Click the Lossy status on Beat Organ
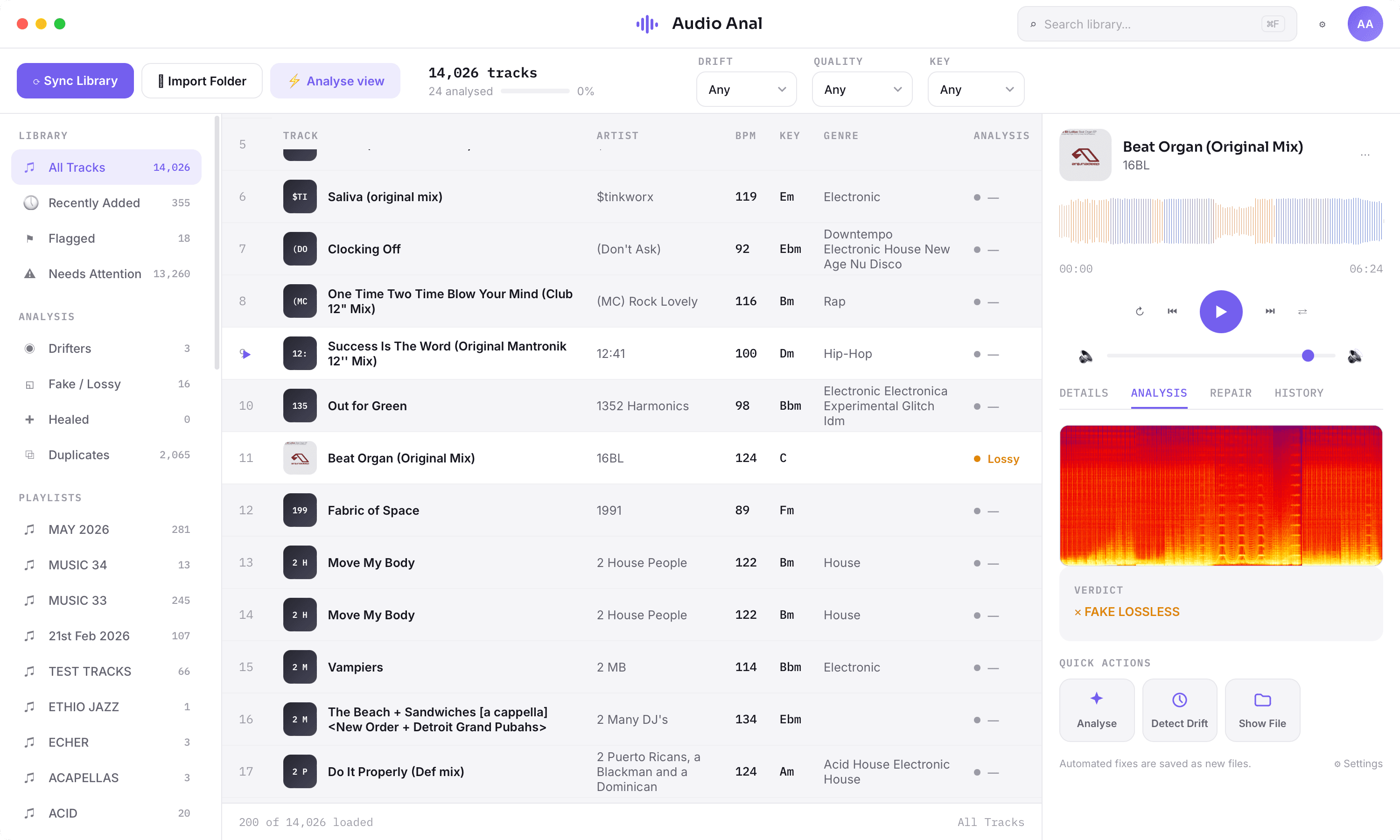Screen dimensions: 1400x840 (x=996, y=459)
